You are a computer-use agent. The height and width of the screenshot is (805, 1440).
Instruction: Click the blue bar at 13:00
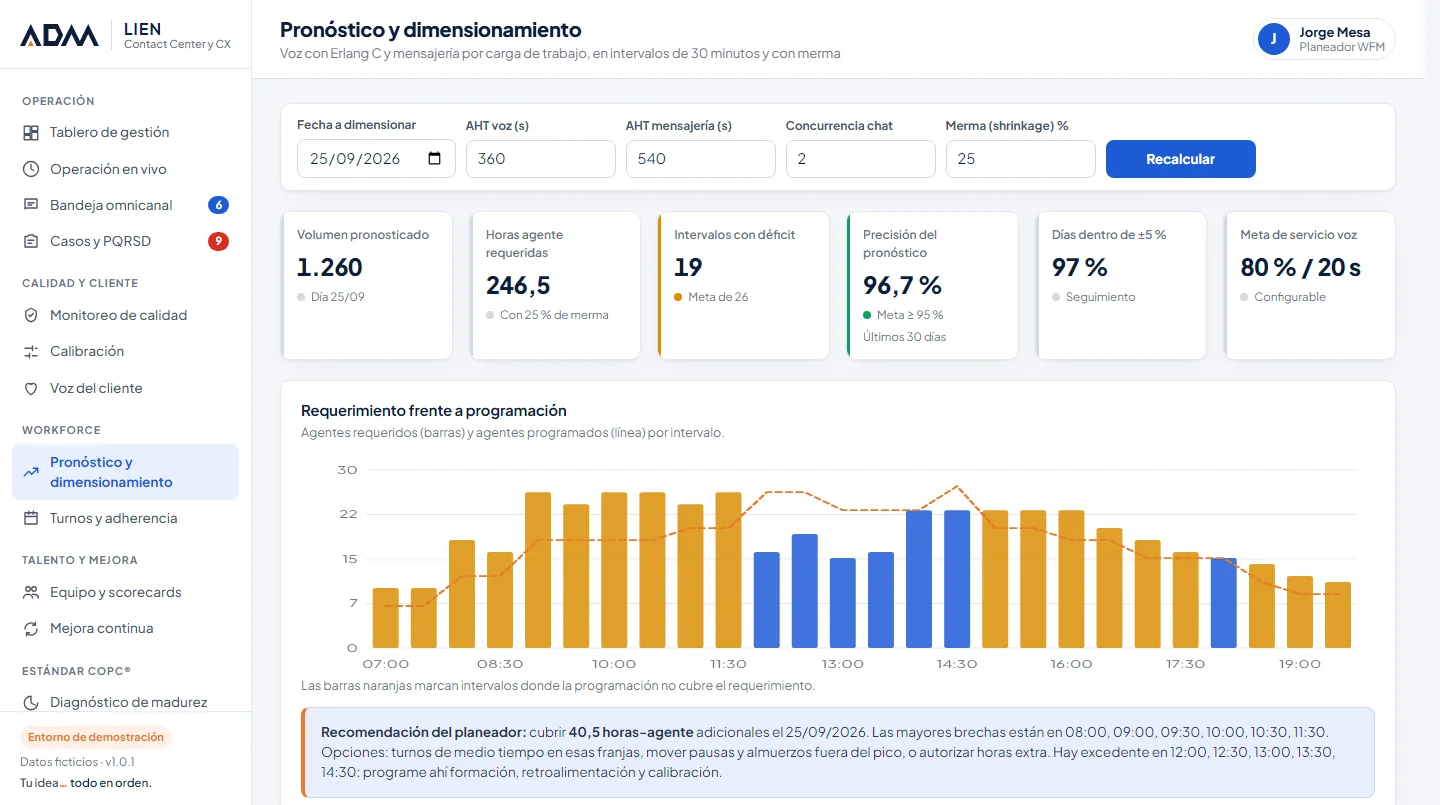coord(843,603)
